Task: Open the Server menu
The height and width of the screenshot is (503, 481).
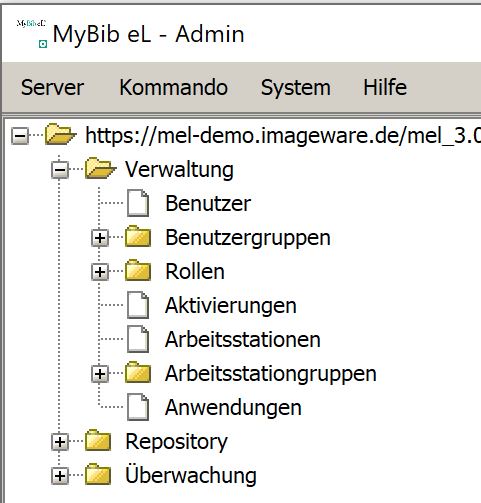Action: click(52, 87)
